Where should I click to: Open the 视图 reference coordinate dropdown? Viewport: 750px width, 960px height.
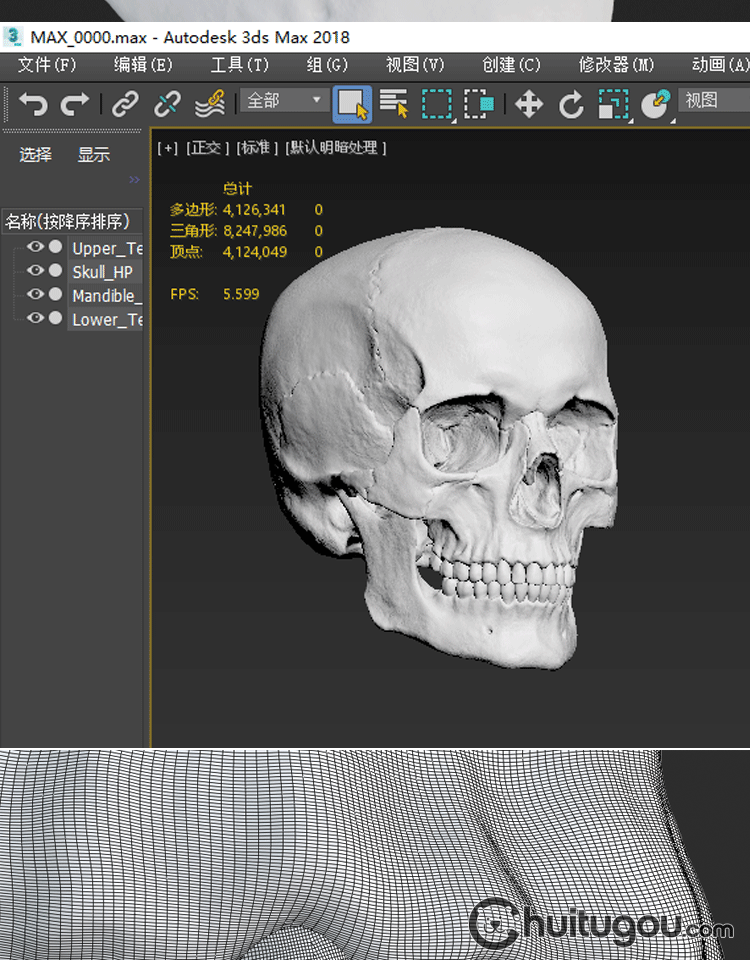pos(712,101)
